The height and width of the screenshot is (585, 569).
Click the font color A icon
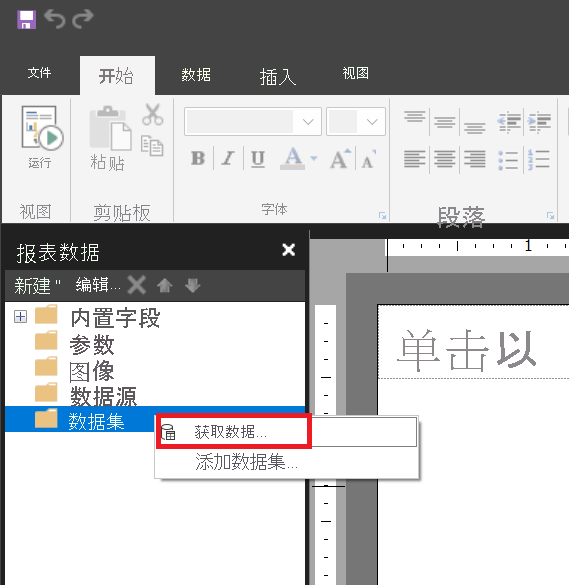[x=293, y=158]
